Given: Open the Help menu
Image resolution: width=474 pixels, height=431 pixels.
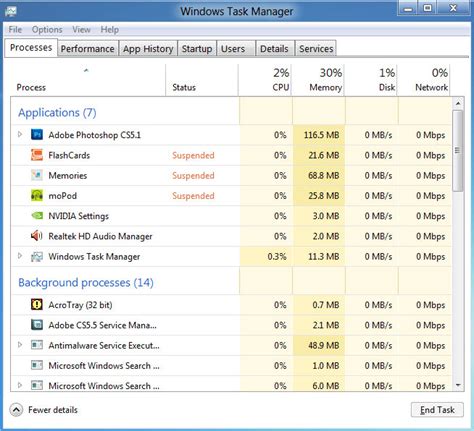Looking at the screenshot, I should pyautogui.click(x=110, y=30).
